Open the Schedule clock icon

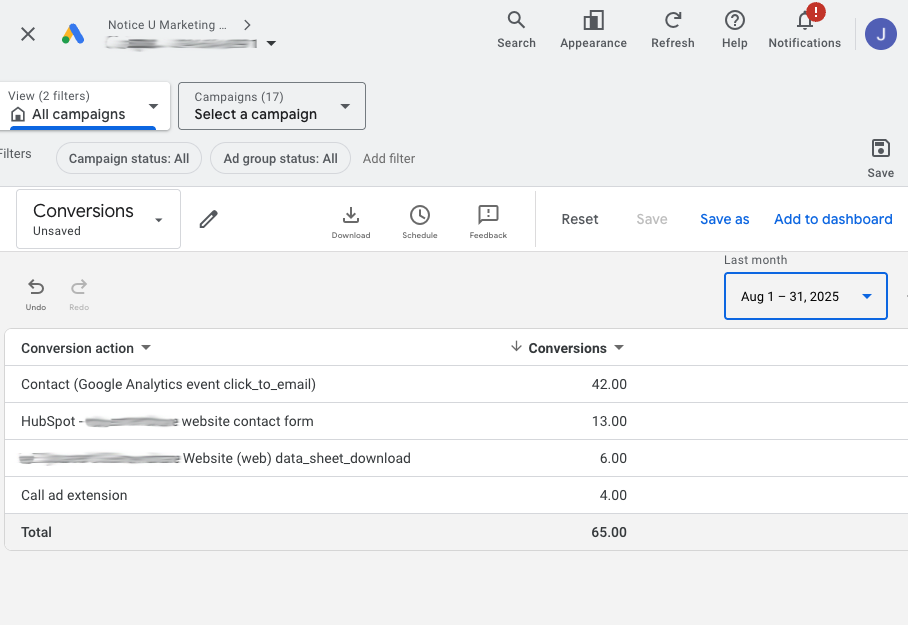(420, 216)
